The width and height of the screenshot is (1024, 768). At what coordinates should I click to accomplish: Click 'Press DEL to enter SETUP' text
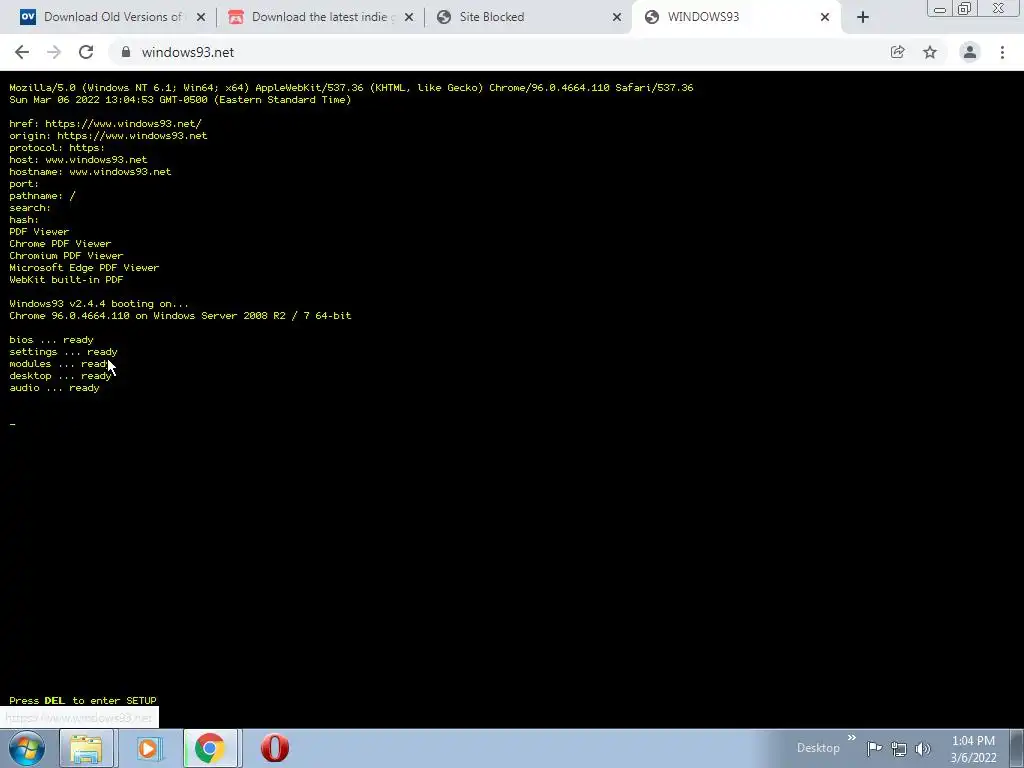(83, 701)
